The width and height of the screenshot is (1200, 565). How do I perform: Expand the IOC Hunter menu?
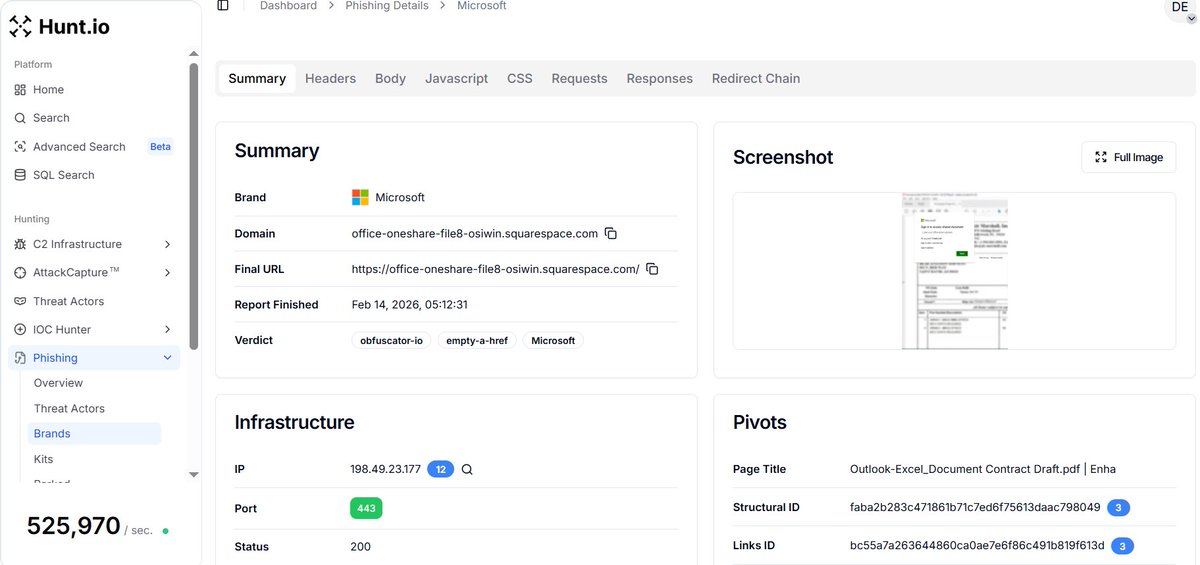point(167,329)
